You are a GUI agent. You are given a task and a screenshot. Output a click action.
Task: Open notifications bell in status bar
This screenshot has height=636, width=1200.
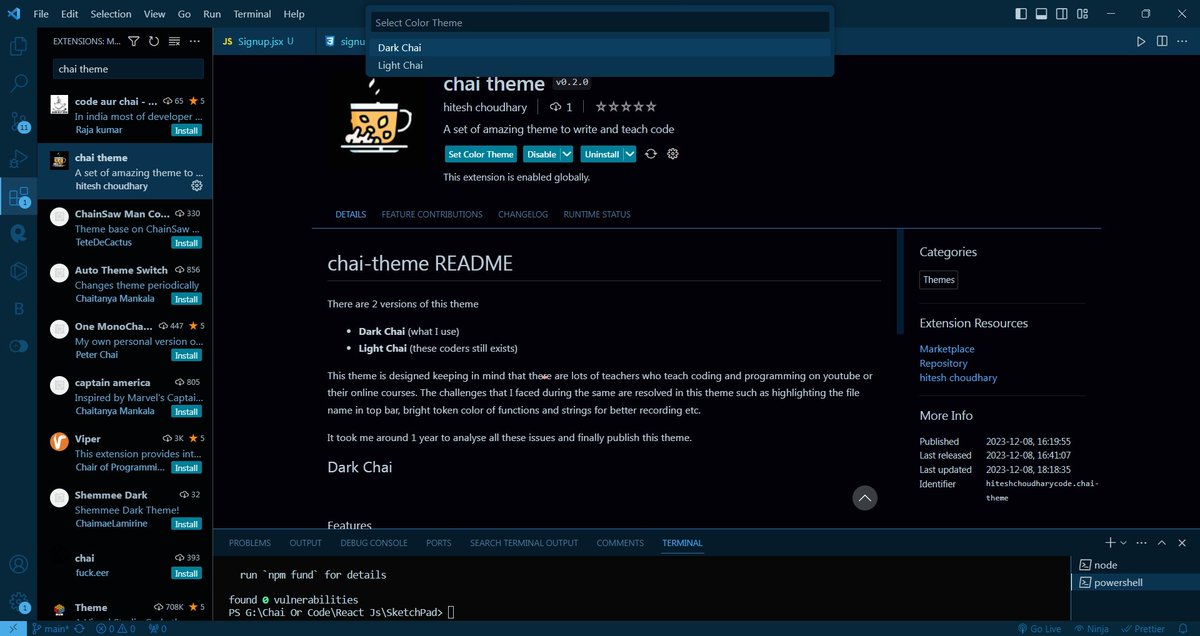1185,629
